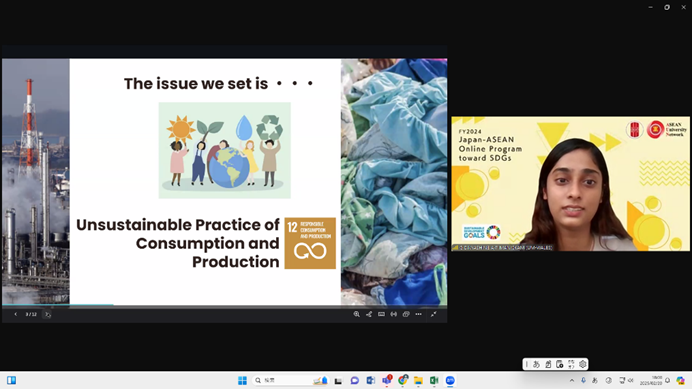Open IME settings gear on floating toolbar
The image size is (692, 389).
[583, 364]
